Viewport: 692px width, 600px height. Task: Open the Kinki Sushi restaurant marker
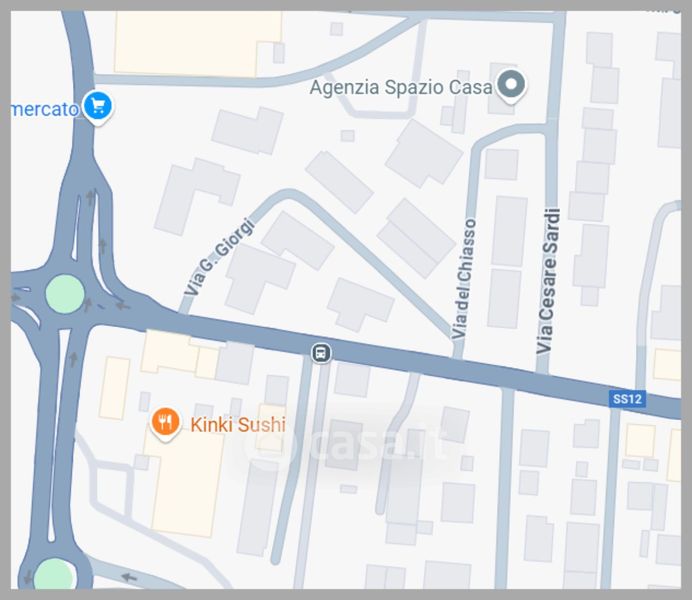[x=165, y=423]
